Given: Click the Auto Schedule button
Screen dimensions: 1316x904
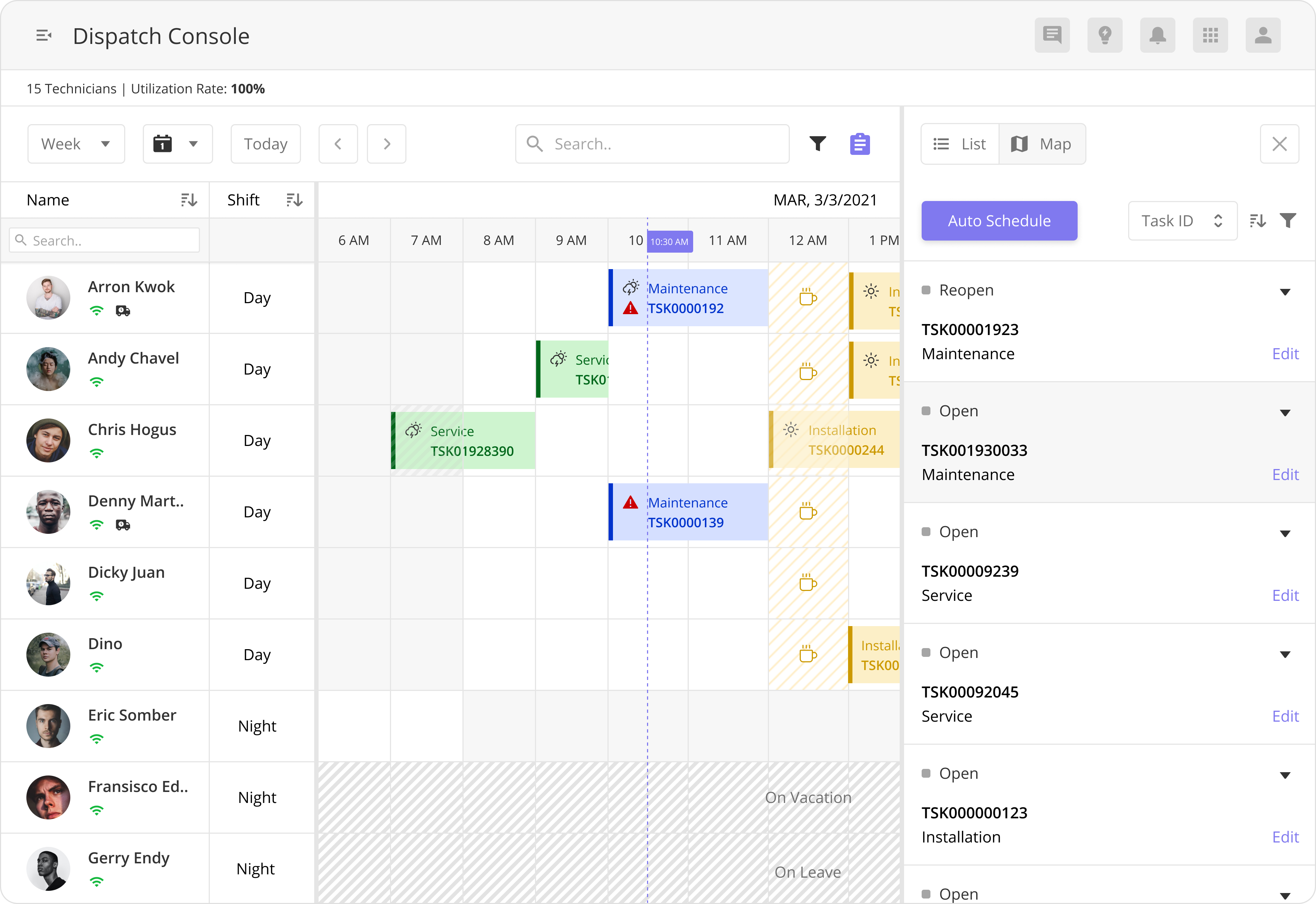Looking at the screenshot, I should [999, 221].
